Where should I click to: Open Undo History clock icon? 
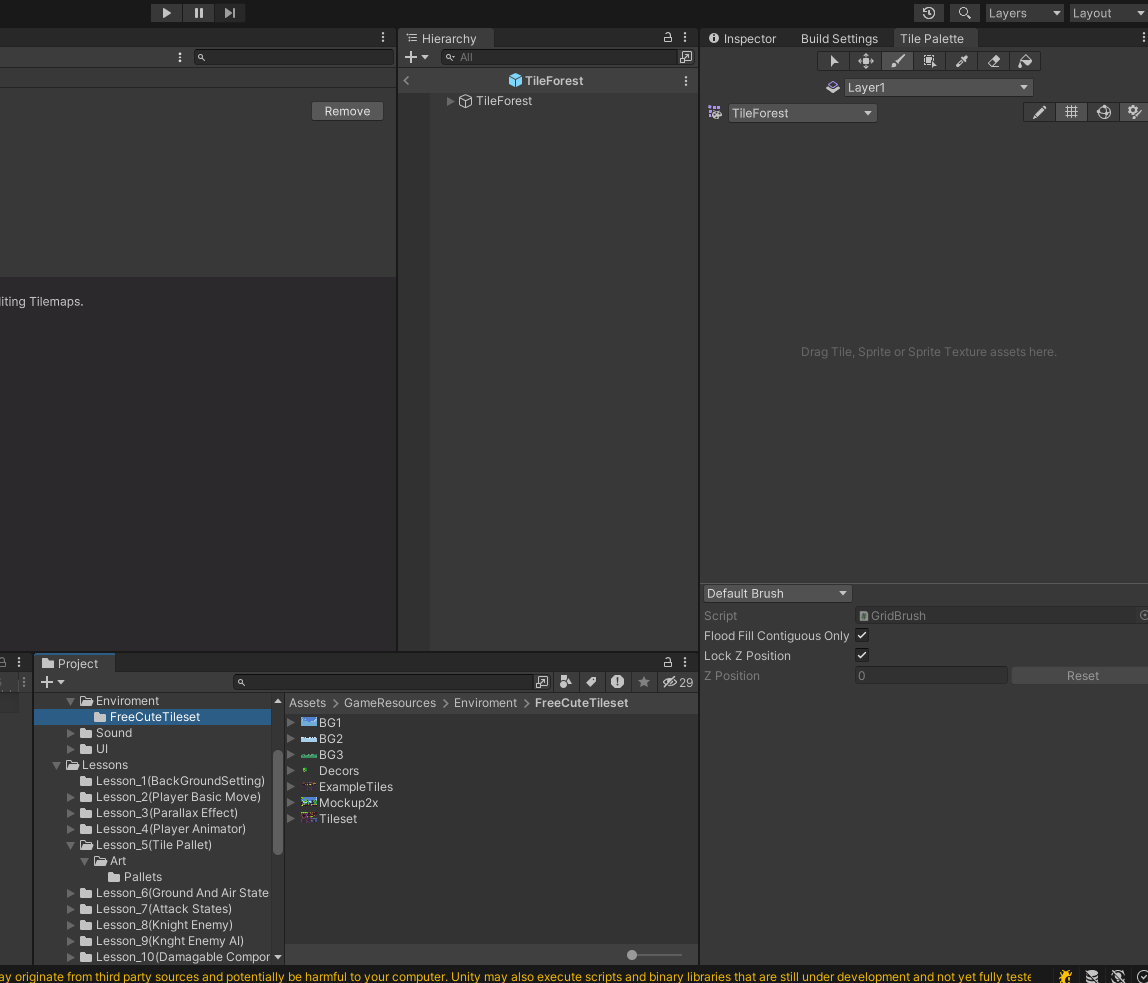pyautogui.click(x=928, y=13)
